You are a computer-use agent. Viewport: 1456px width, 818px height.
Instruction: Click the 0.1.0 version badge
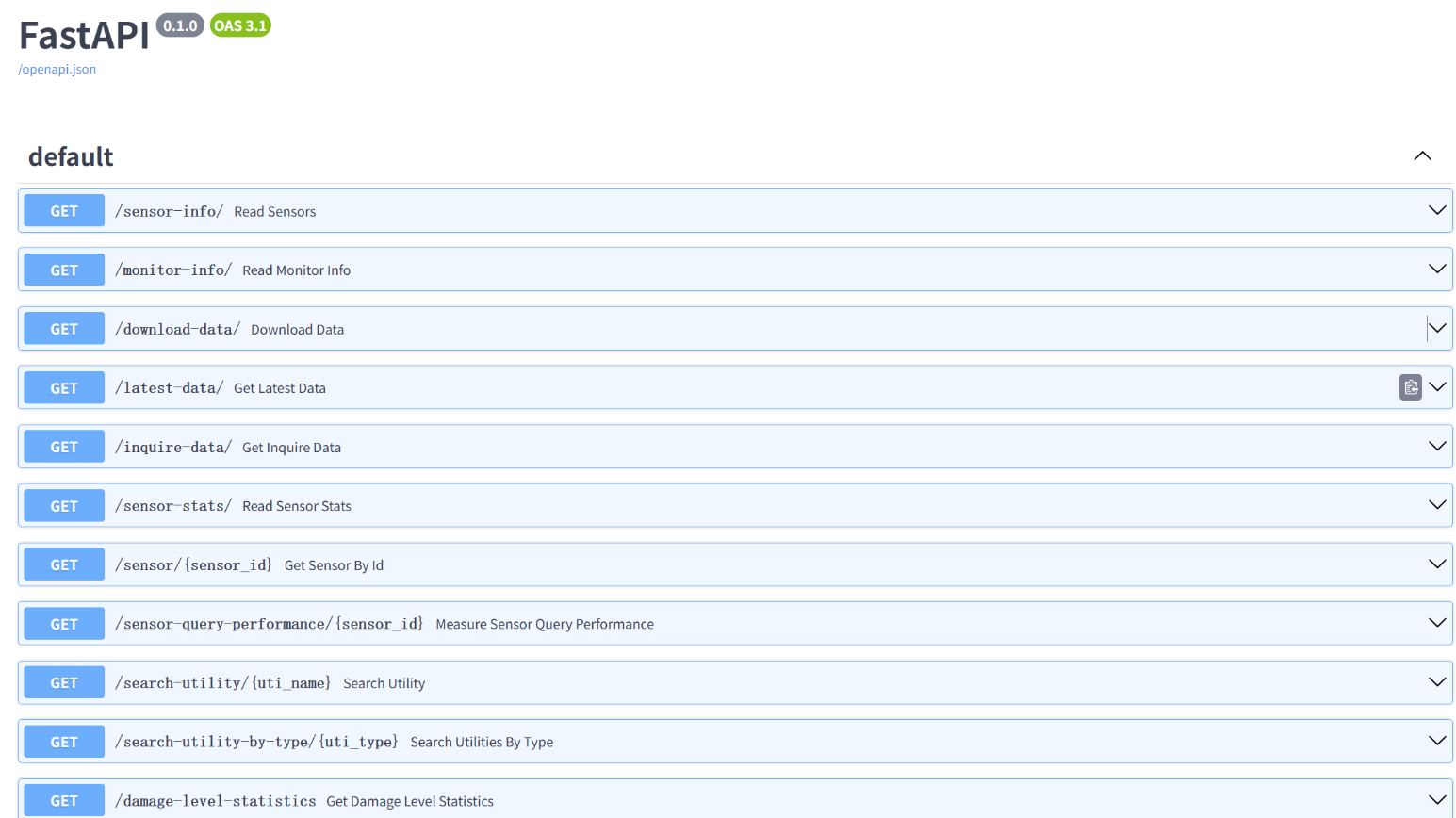click(x=180, y=25)
